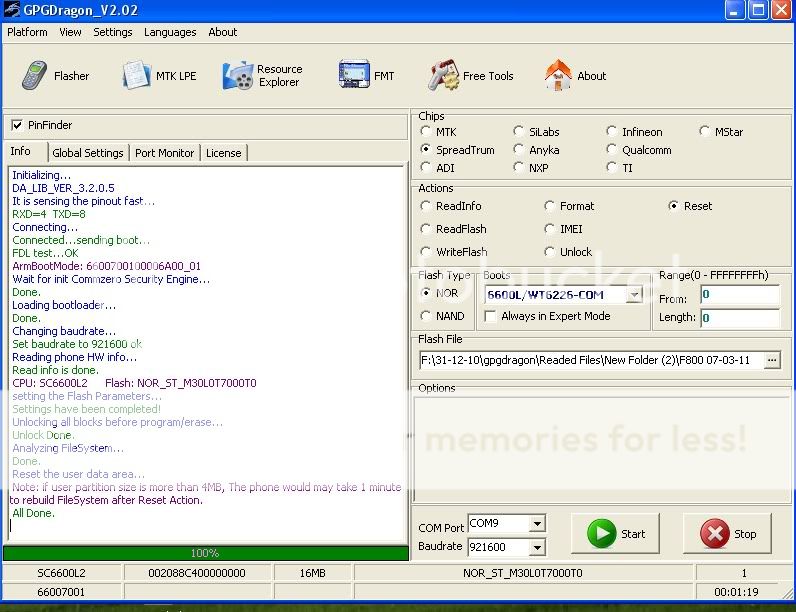Screen dimensions: 796x612
Task: Enable Always in Expert Mode checkbox
Action: (490, 316)
